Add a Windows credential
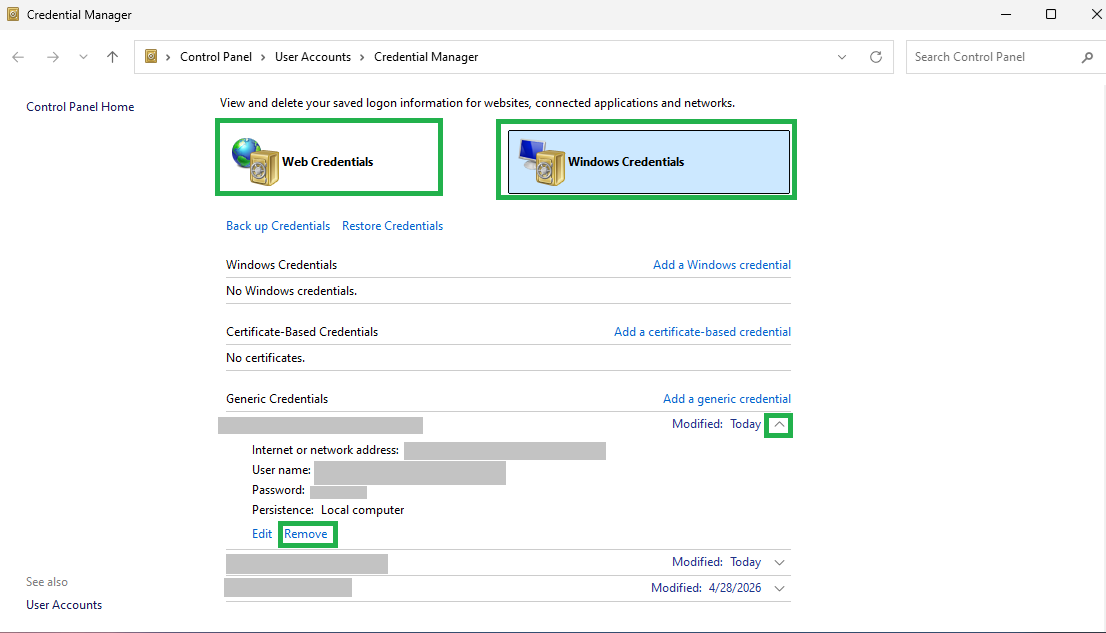 click(722, 265)
